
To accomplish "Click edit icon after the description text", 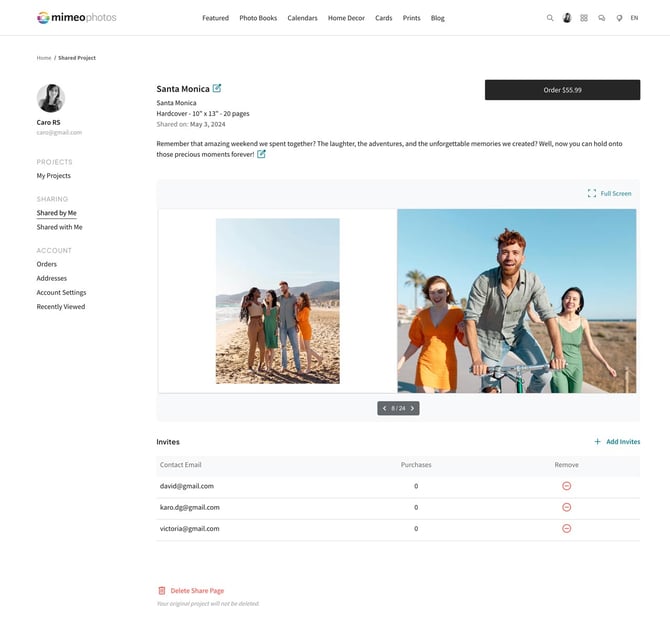I will click(262, 154).
